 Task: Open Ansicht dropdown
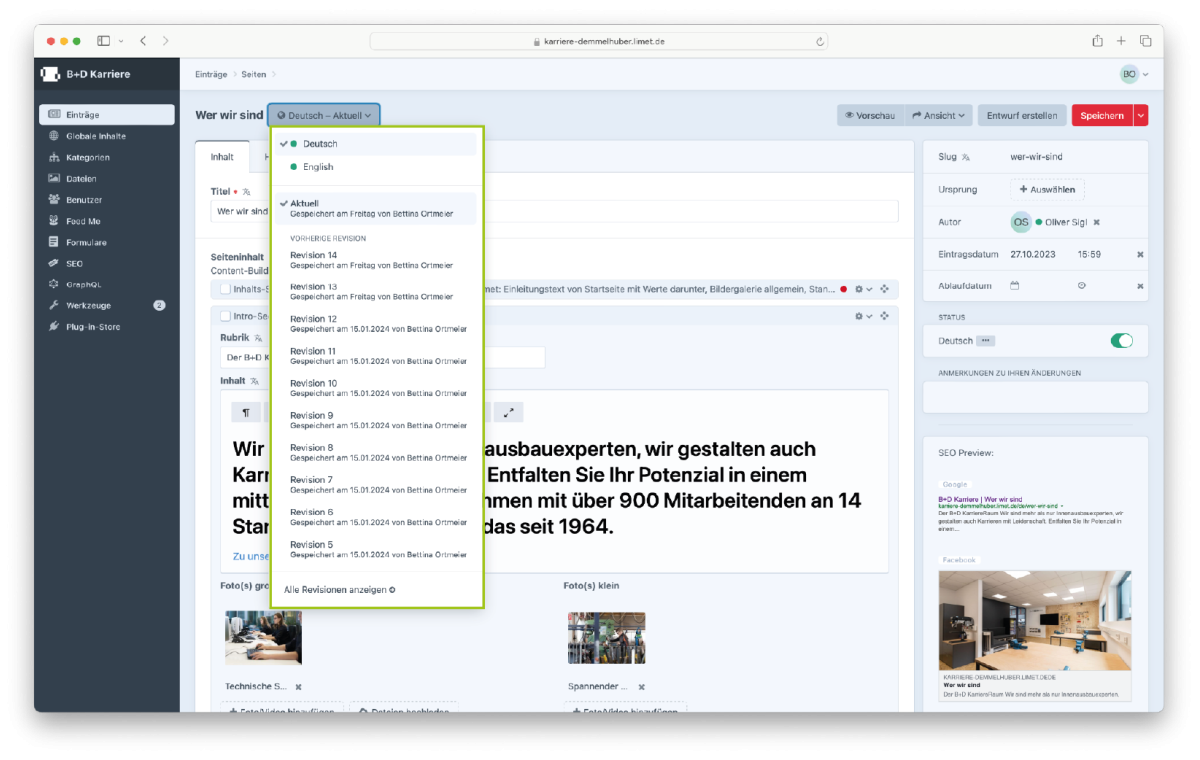(x=939, y=115)
